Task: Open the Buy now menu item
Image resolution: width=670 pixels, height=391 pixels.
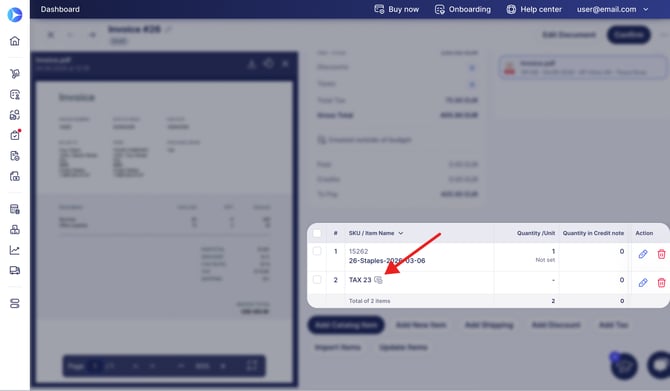Action: (397, 9)
